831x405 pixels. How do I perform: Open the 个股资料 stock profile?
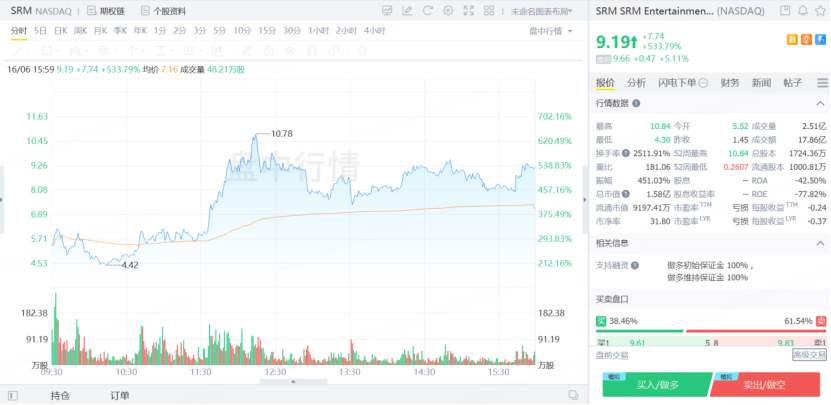(163, 11)
